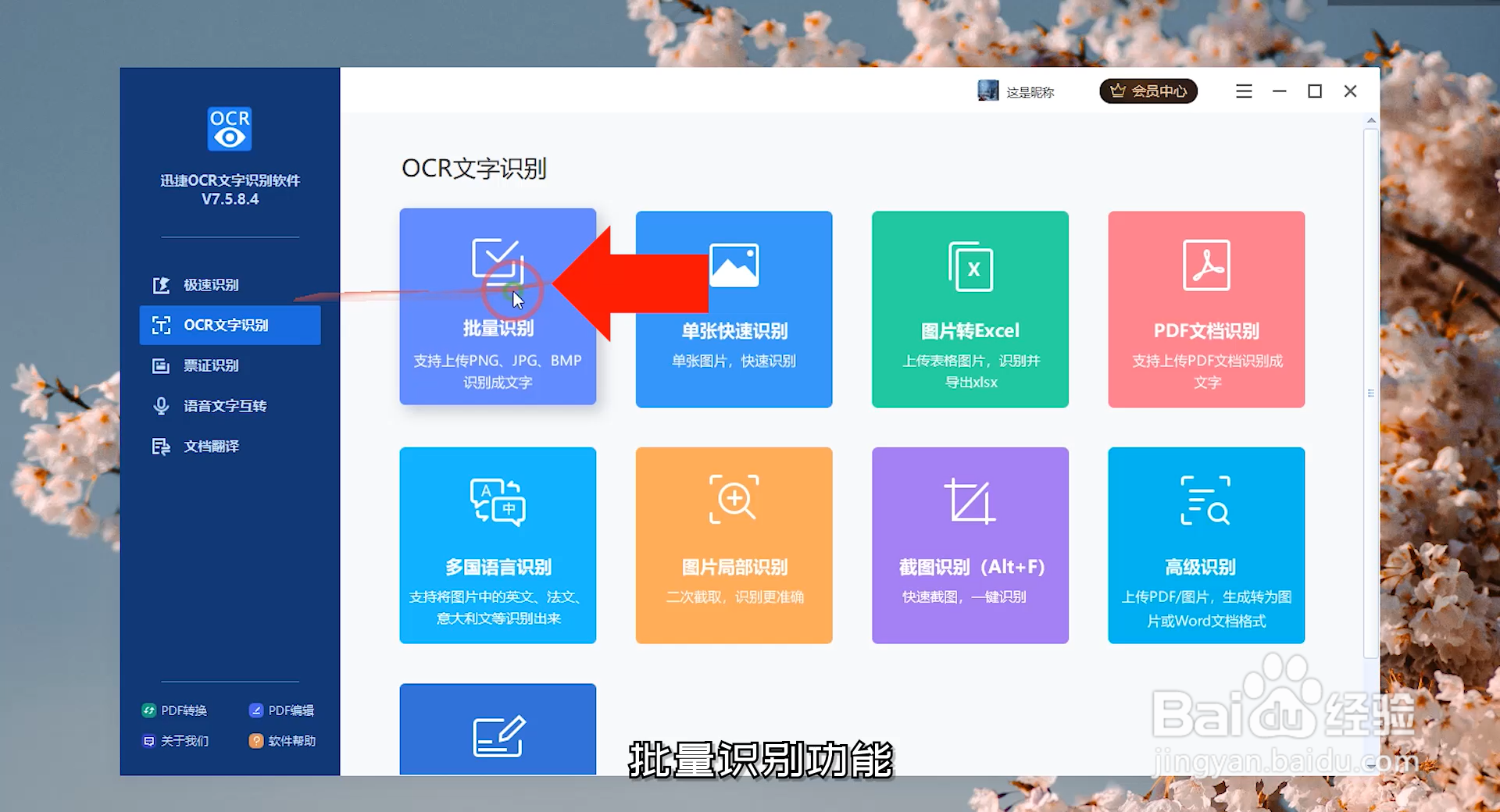Click the search-list icon on 高级识别
Viewport: 1500px width, 812px height.
pos(1205,500)
